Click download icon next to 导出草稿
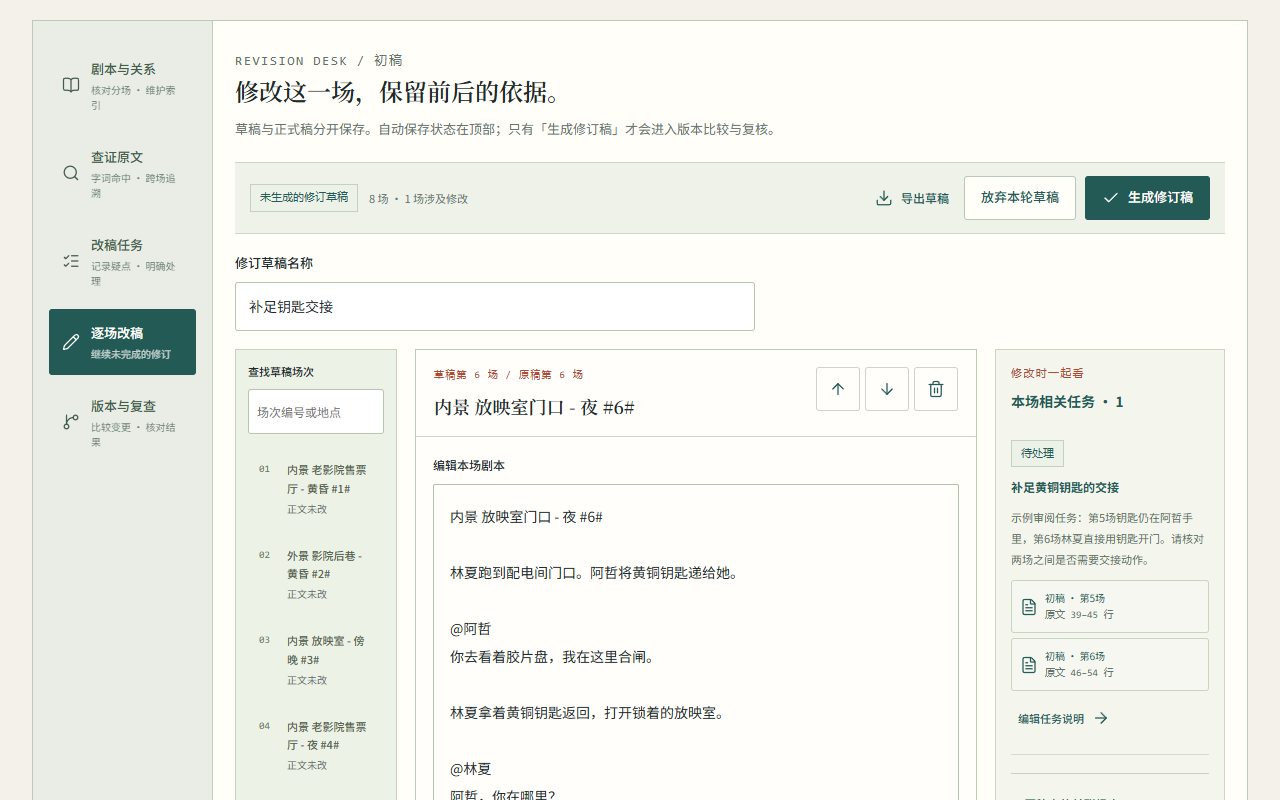 coord(884,198)
